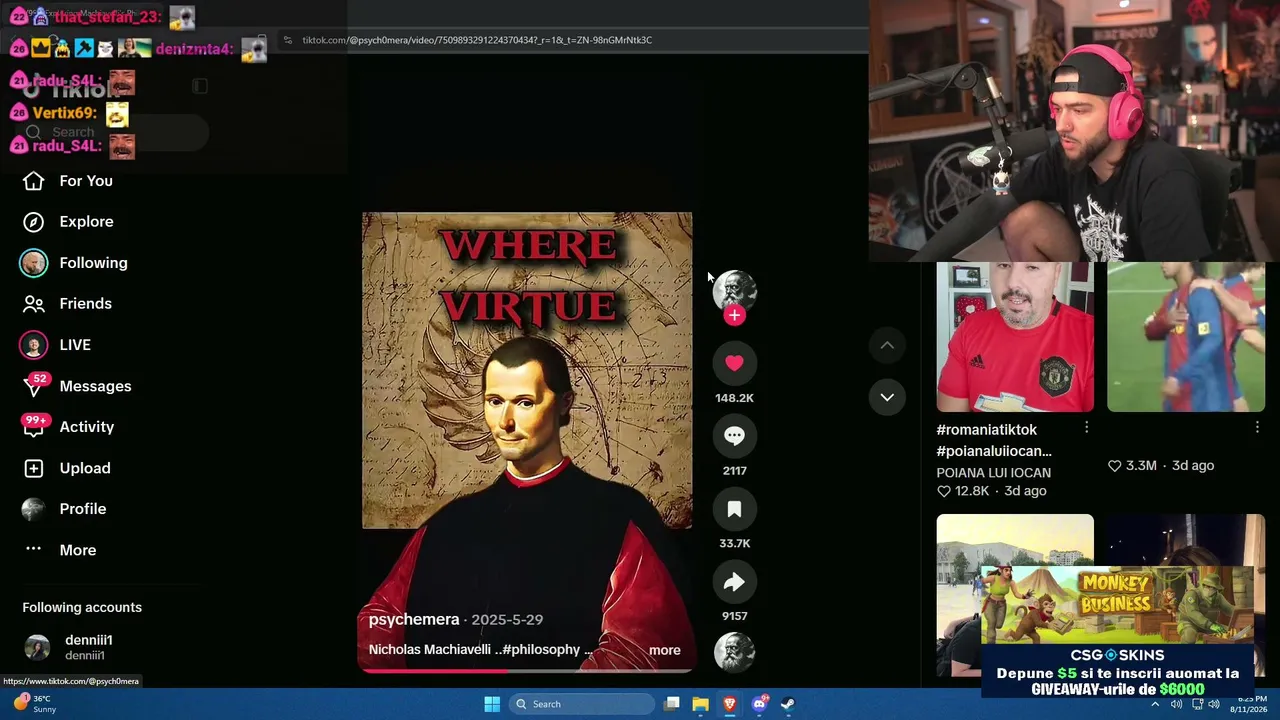Click the browser address bar URL
1280x720 pixels.
click(477, 40)
